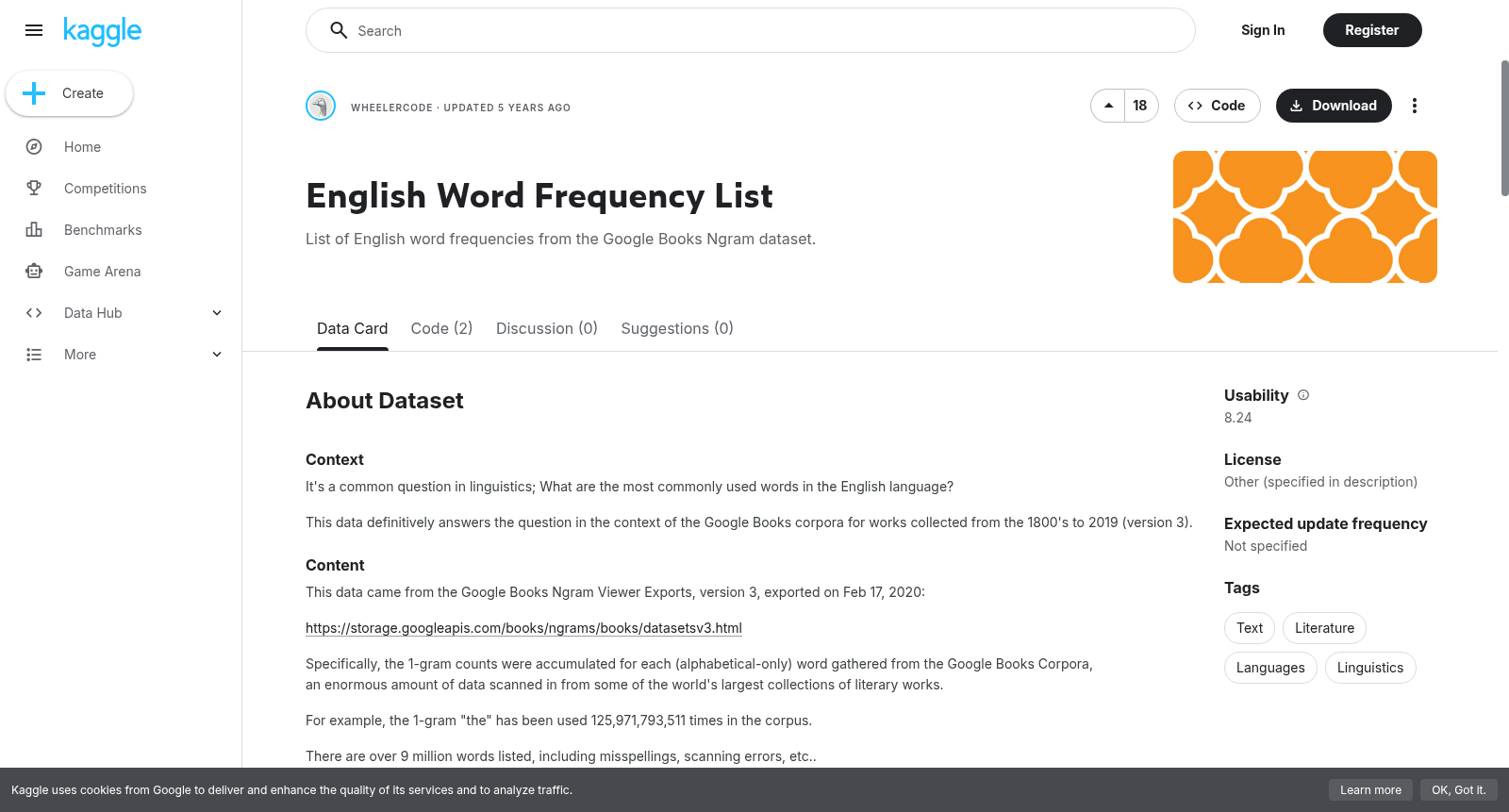The width and height of the screenshot is (1509, 812).
Task: Click the About Dataset heading
Action: [x=385, y=401]
